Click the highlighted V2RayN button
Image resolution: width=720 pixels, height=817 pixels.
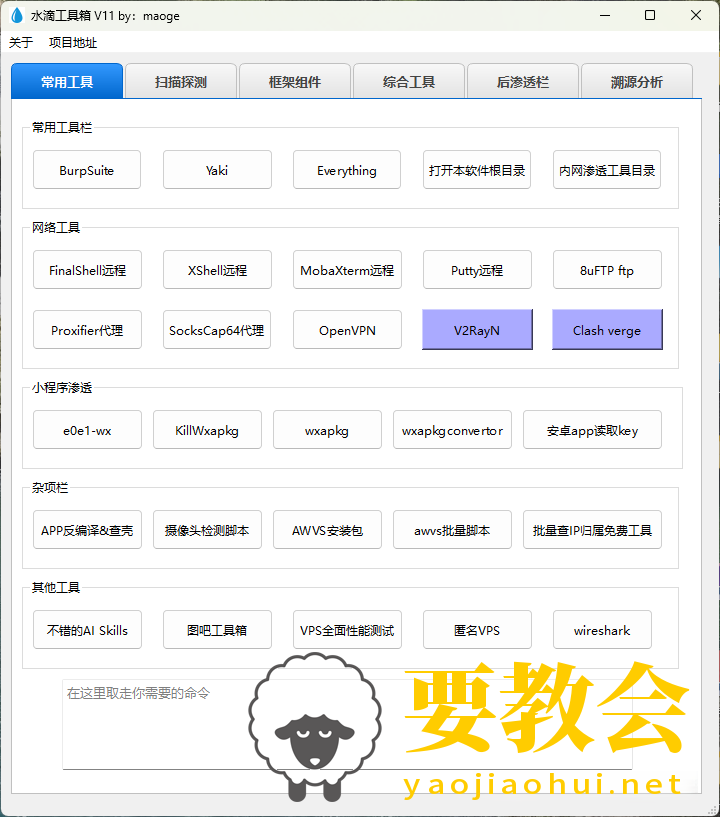(x=477, y=330)
